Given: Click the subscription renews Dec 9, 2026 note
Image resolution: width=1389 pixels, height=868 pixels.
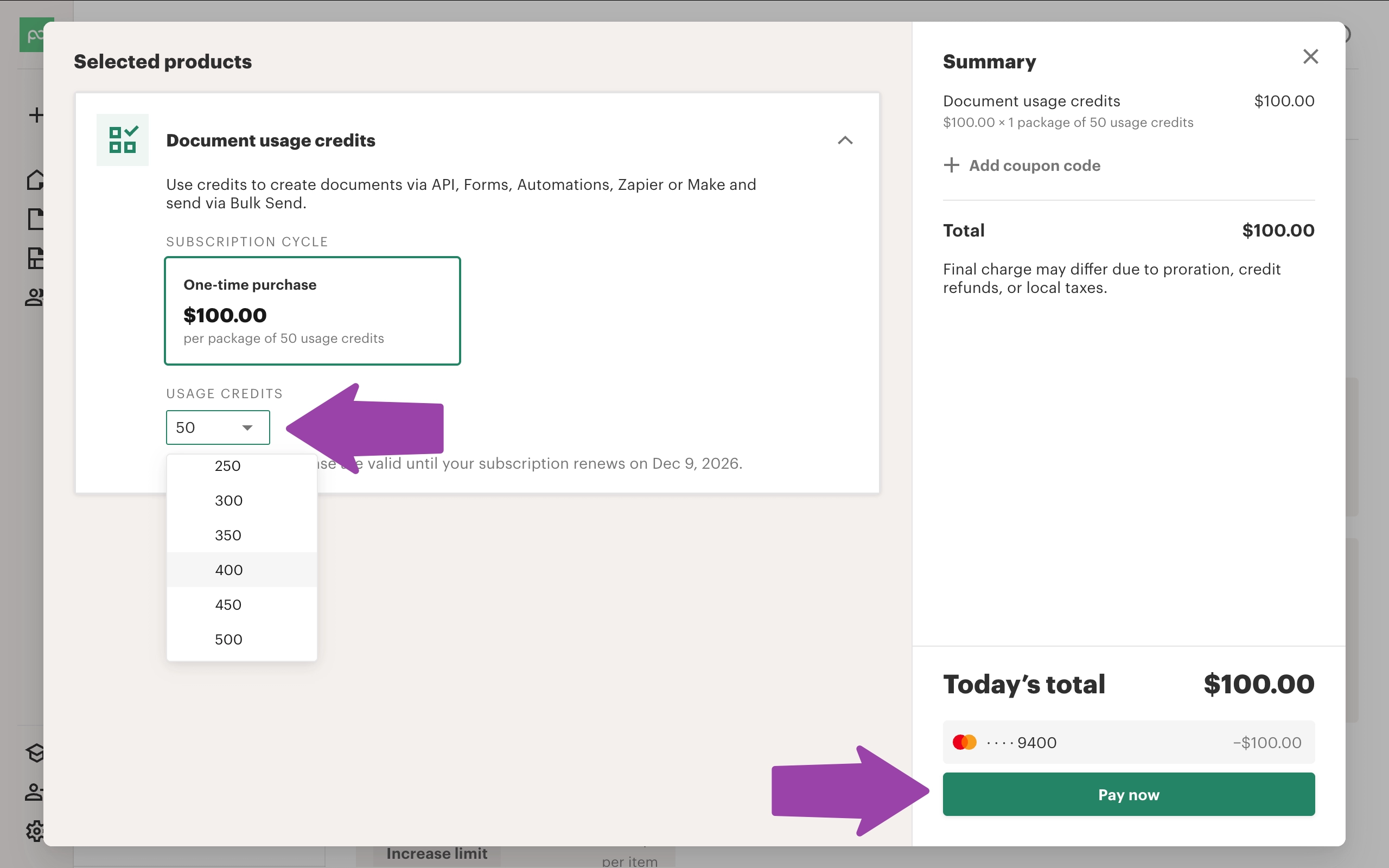Looking at the screenshot, I should tap(530, 463).
